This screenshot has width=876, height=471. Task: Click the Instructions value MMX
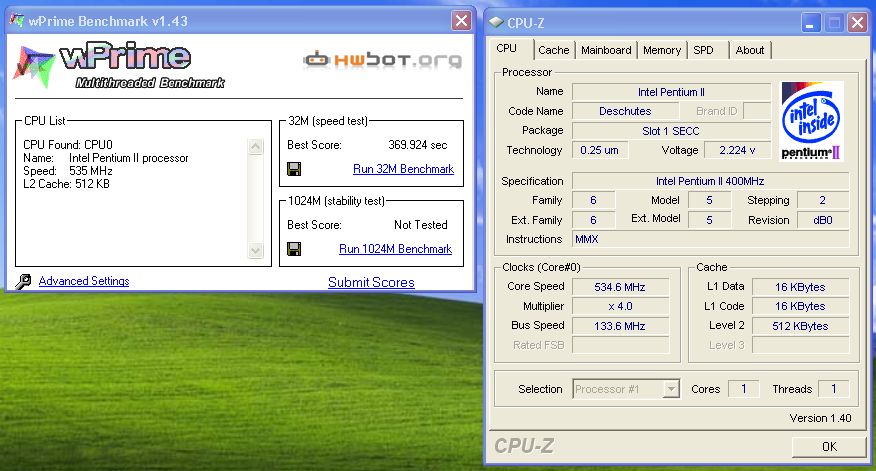(x=710, y=239)
